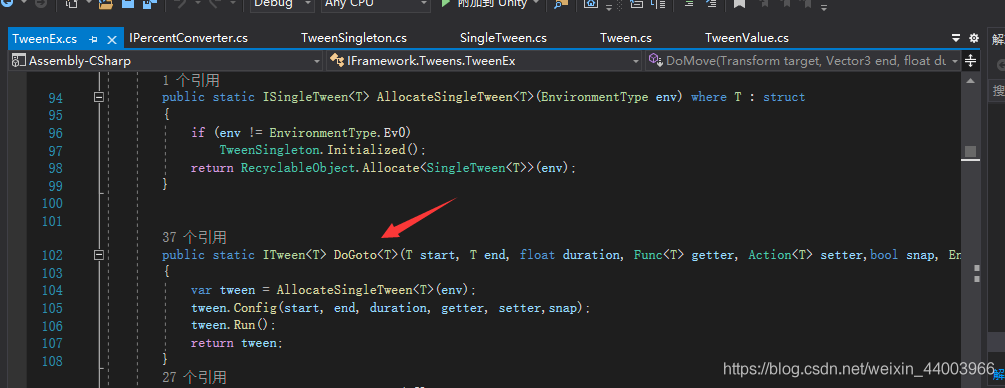Click 'return tween;' on line 107
Screen dimensions: 1005x388
[x=237, y=343]
